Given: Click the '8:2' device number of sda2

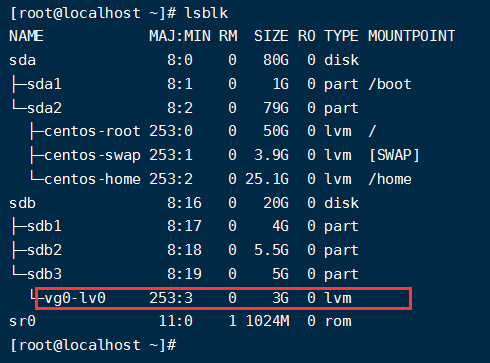Looking at the screenshot, I should 180,108.
